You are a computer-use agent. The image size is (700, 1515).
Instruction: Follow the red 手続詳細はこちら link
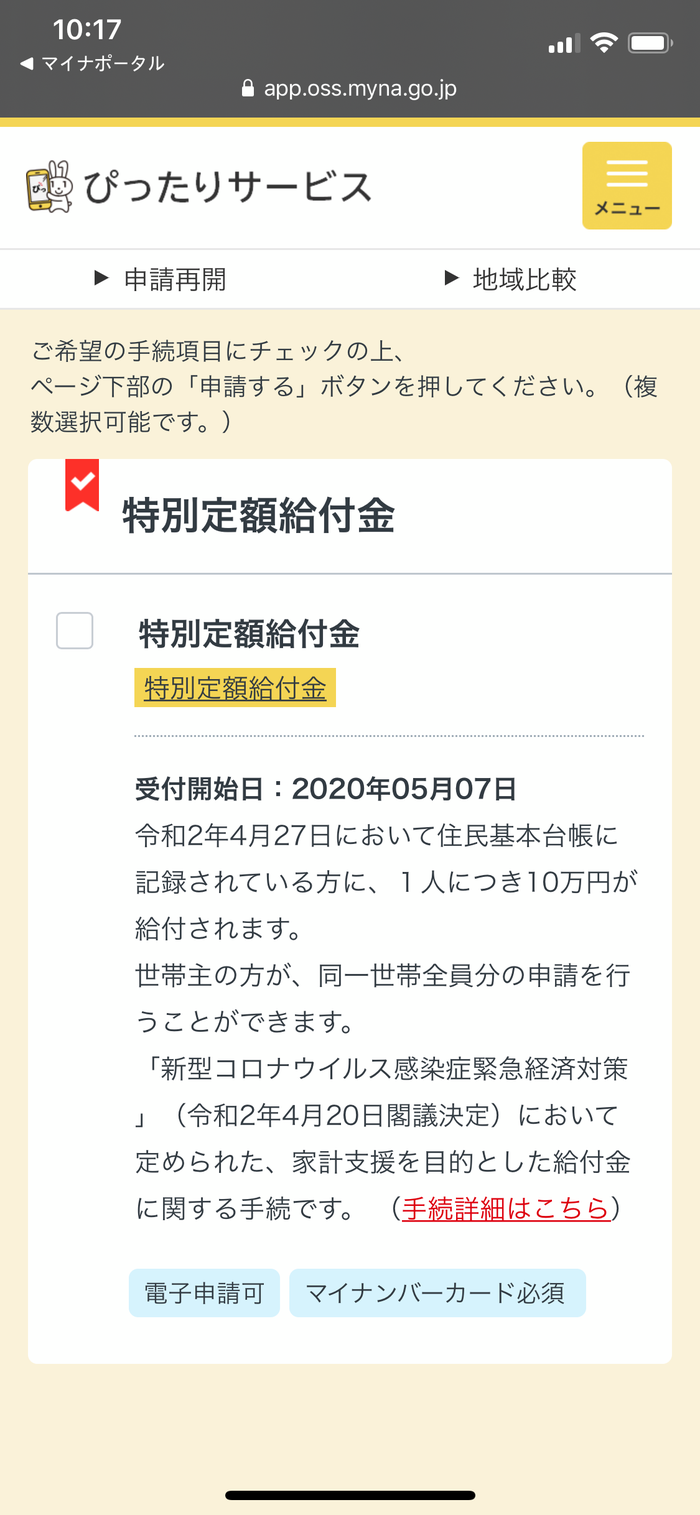tap(505, 1208)
